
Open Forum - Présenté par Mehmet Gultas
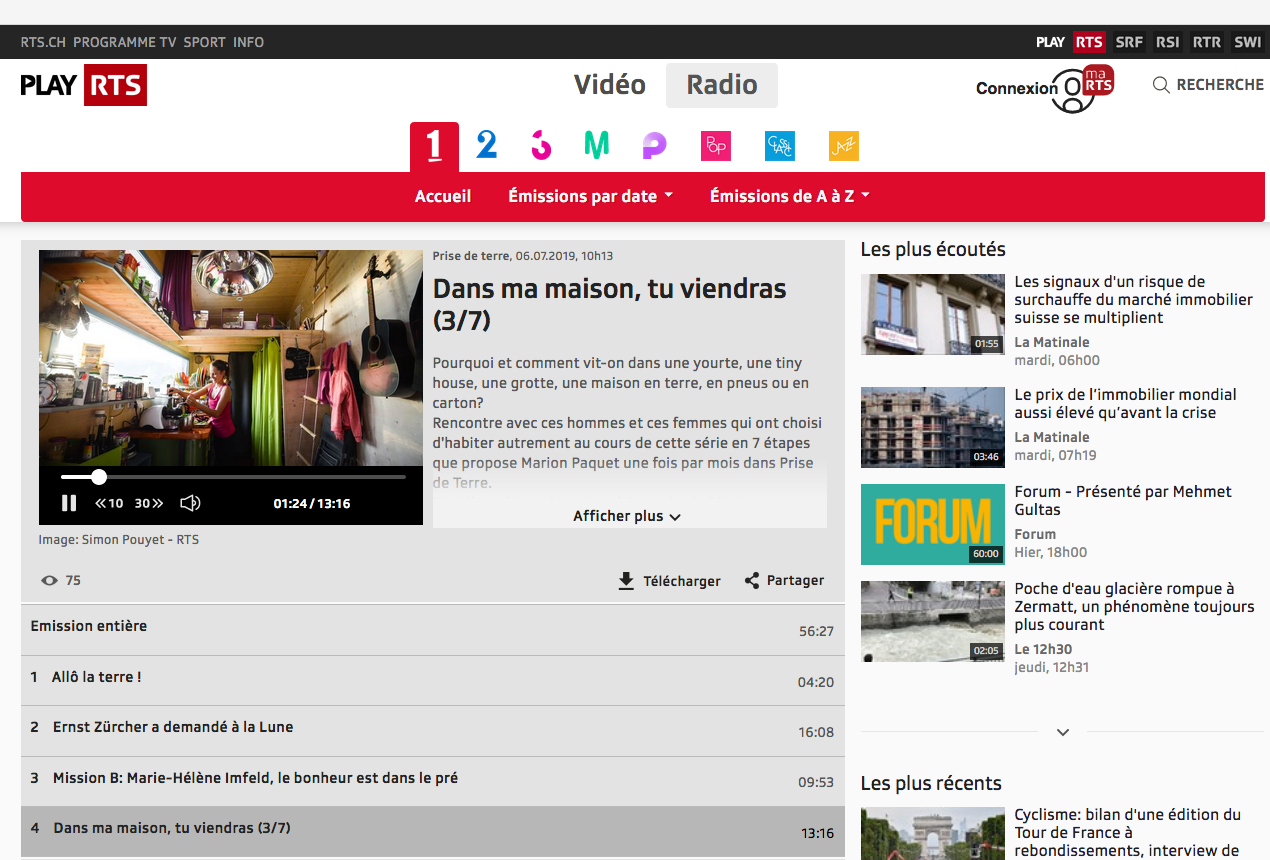(x=1123, y=501)
